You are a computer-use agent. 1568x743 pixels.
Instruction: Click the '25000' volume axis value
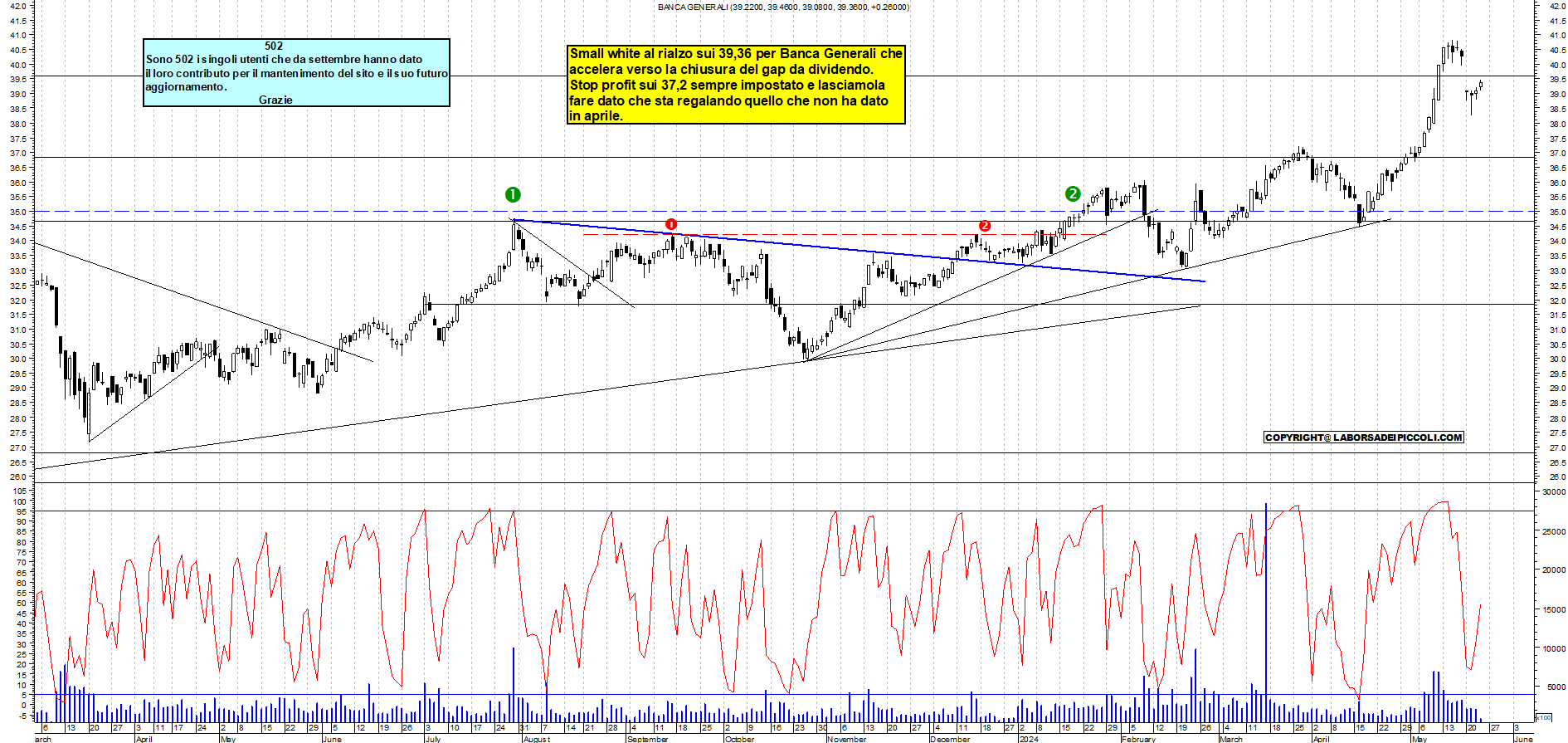pyautogui.click(x=1554, y=531)
